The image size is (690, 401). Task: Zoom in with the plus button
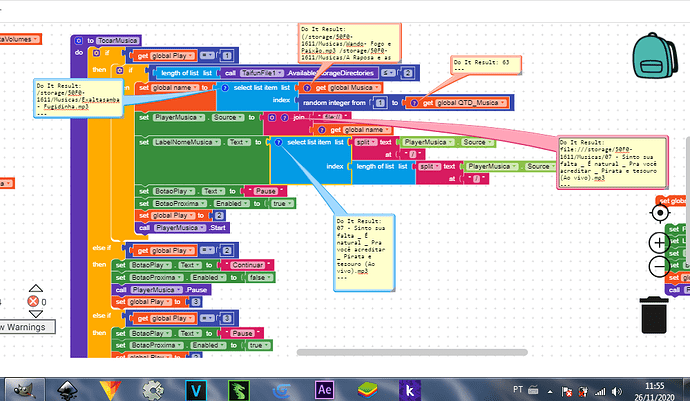coord(658,241)
